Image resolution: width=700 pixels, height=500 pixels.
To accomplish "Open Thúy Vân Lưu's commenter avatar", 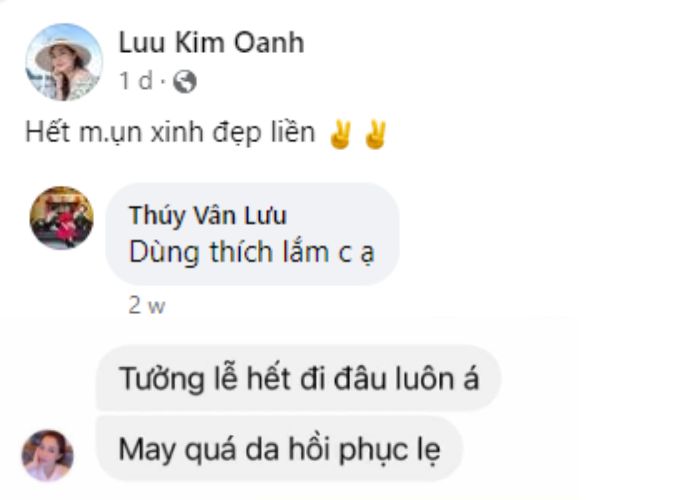I will pos(62,218).
